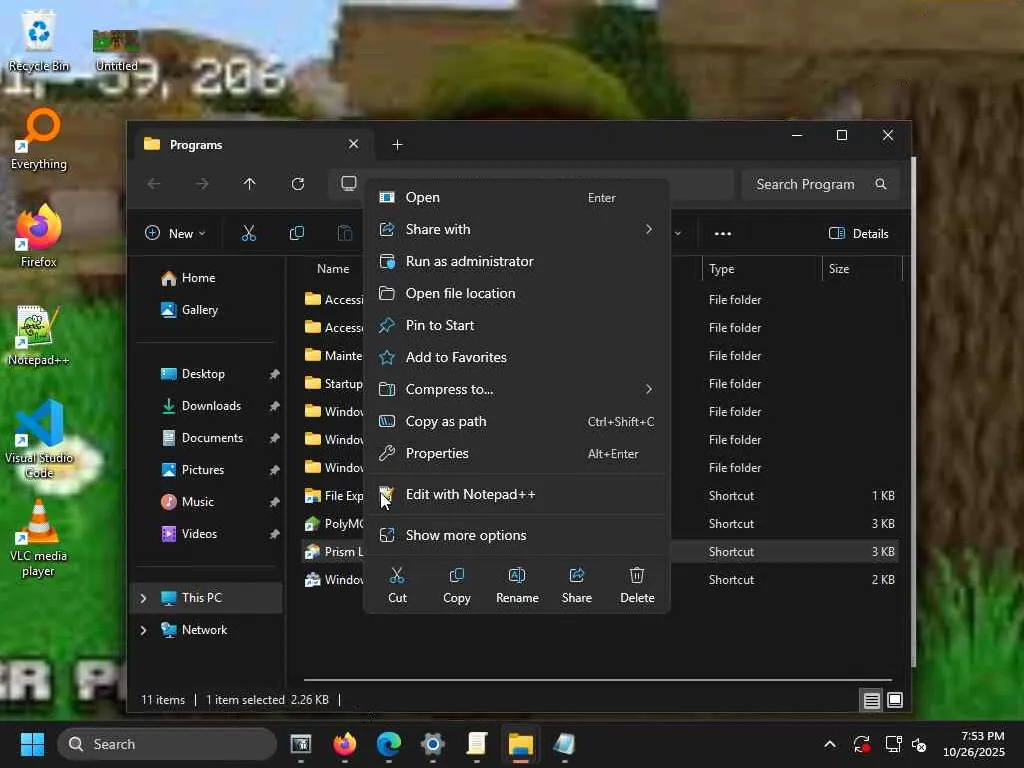Choose Open file location
This screenshot has width=1024, height=768.
(517, 293)
